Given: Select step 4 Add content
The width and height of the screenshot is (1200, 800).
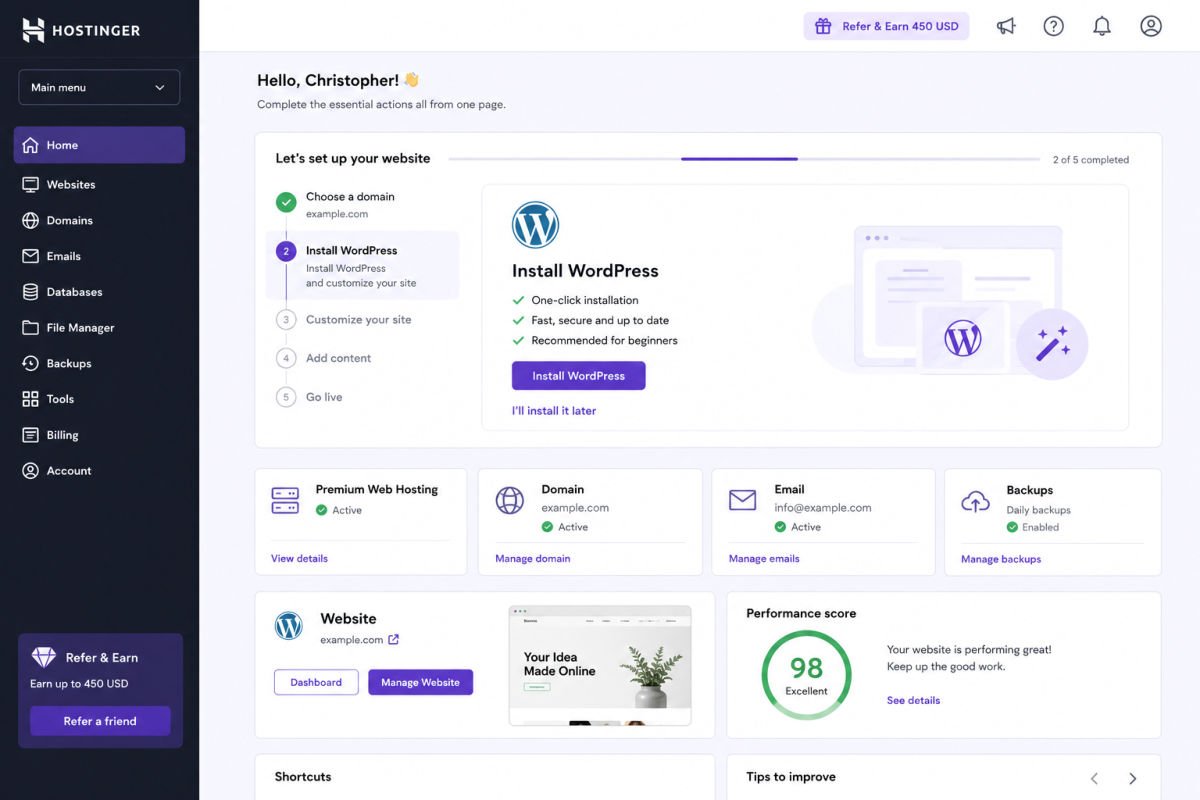Looking at the screenshot, I should [324, 358].
